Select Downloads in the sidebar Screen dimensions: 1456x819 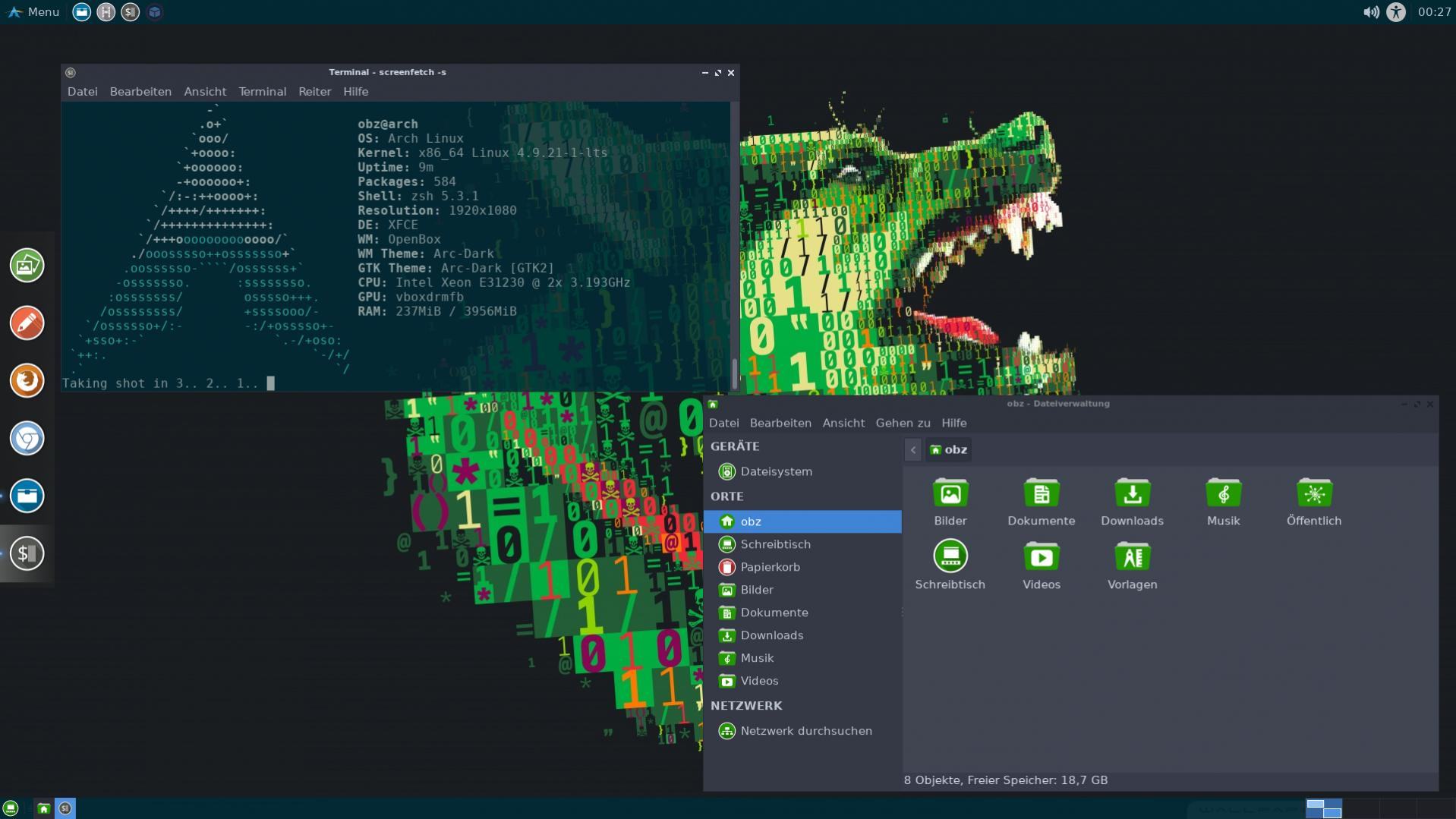(x=802, y=635)
